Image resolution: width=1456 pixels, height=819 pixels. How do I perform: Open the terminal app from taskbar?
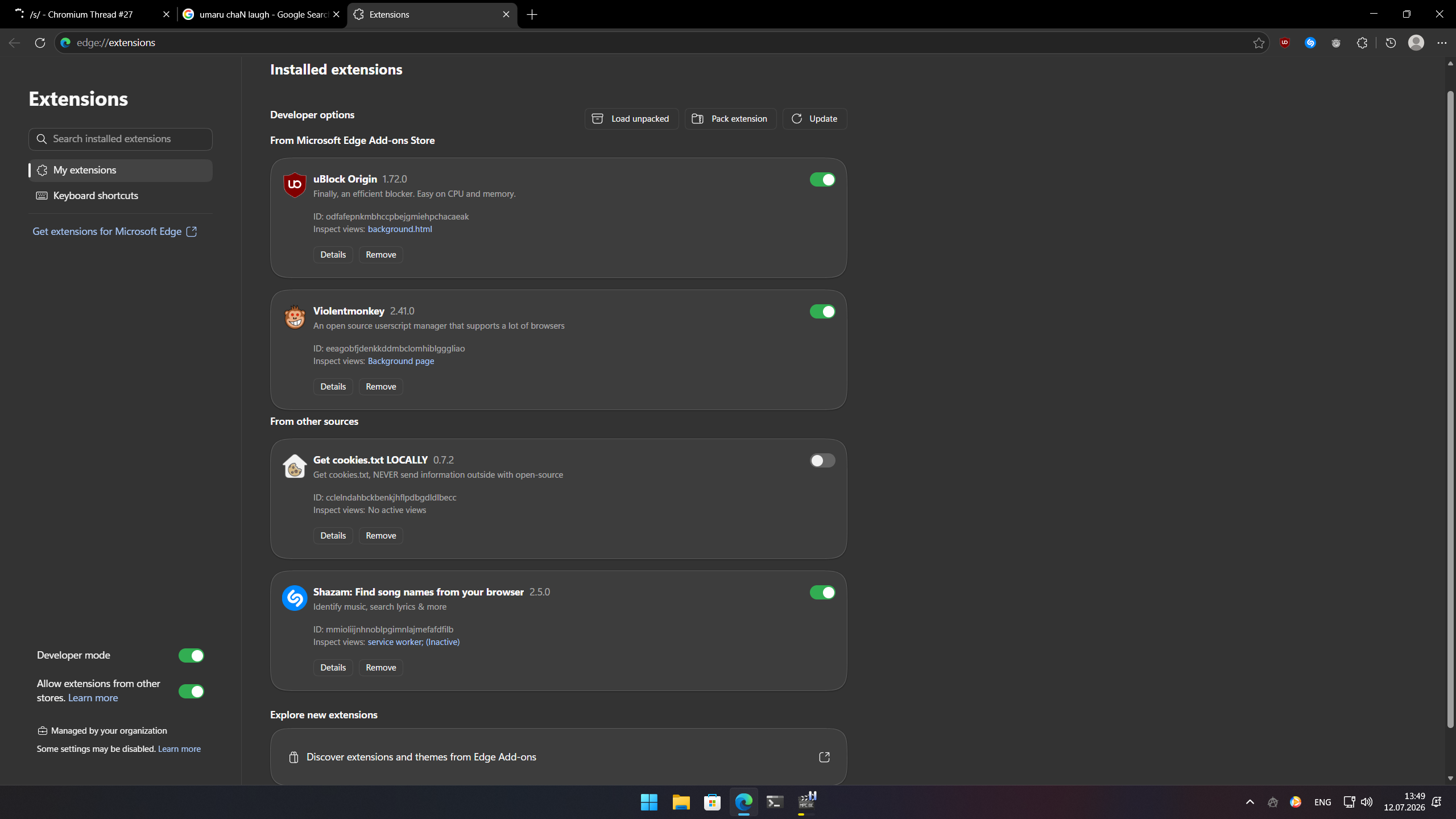775,802
